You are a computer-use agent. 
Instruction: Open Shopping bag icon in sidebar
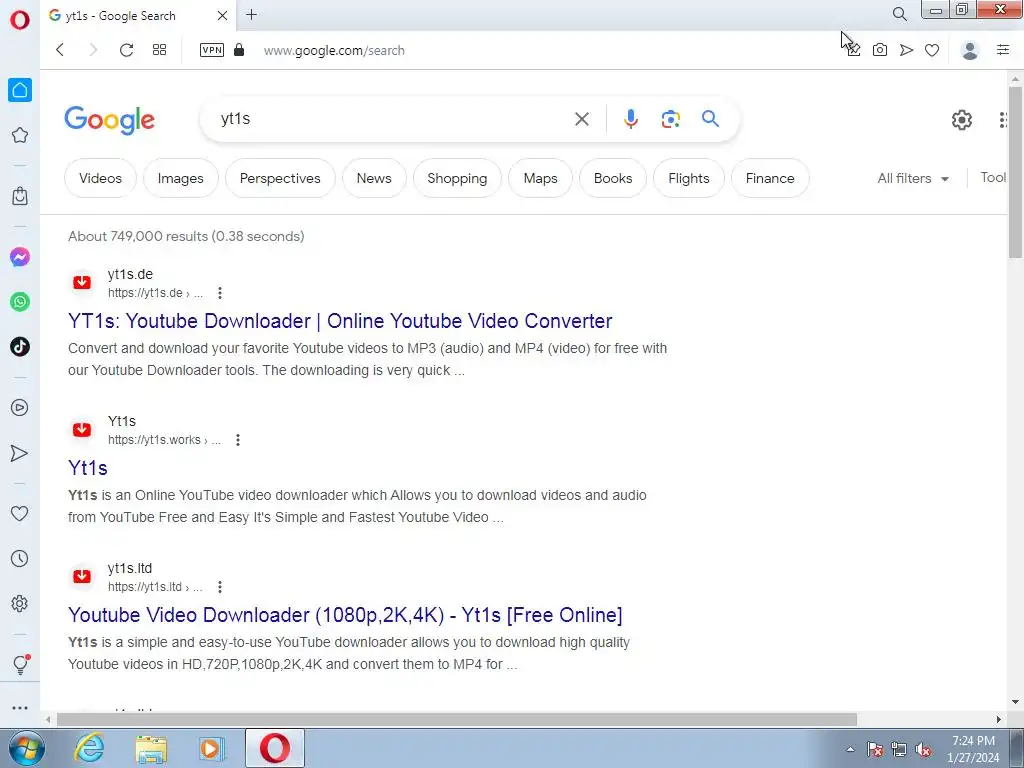(20, 195)
